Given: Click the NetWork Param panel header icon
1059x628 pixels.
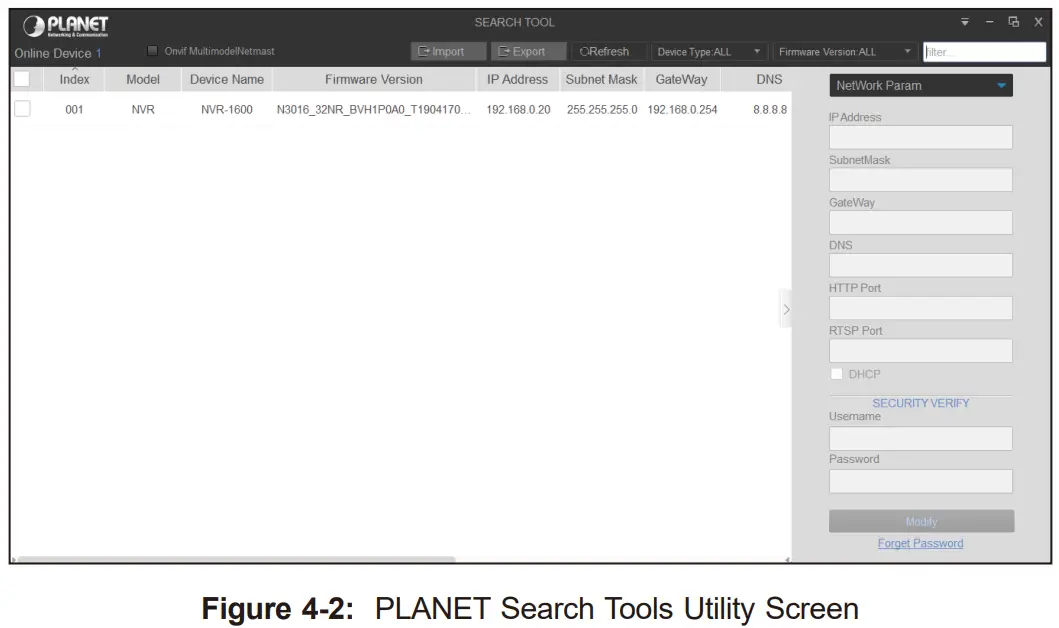Looking at the screenshot, I should 1003,85.
